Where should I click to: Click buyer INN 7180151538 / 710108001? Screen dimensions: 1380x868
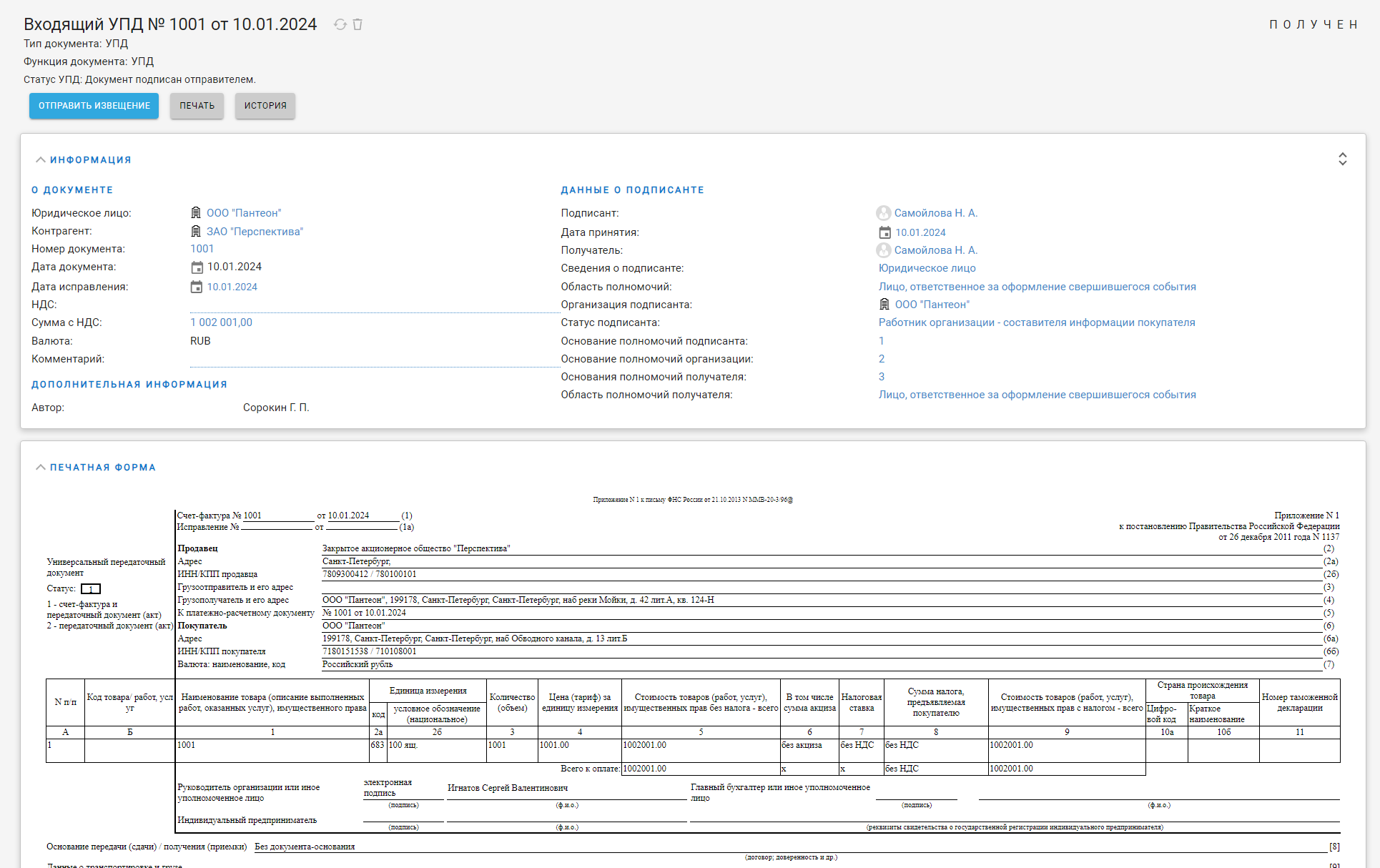369,651
